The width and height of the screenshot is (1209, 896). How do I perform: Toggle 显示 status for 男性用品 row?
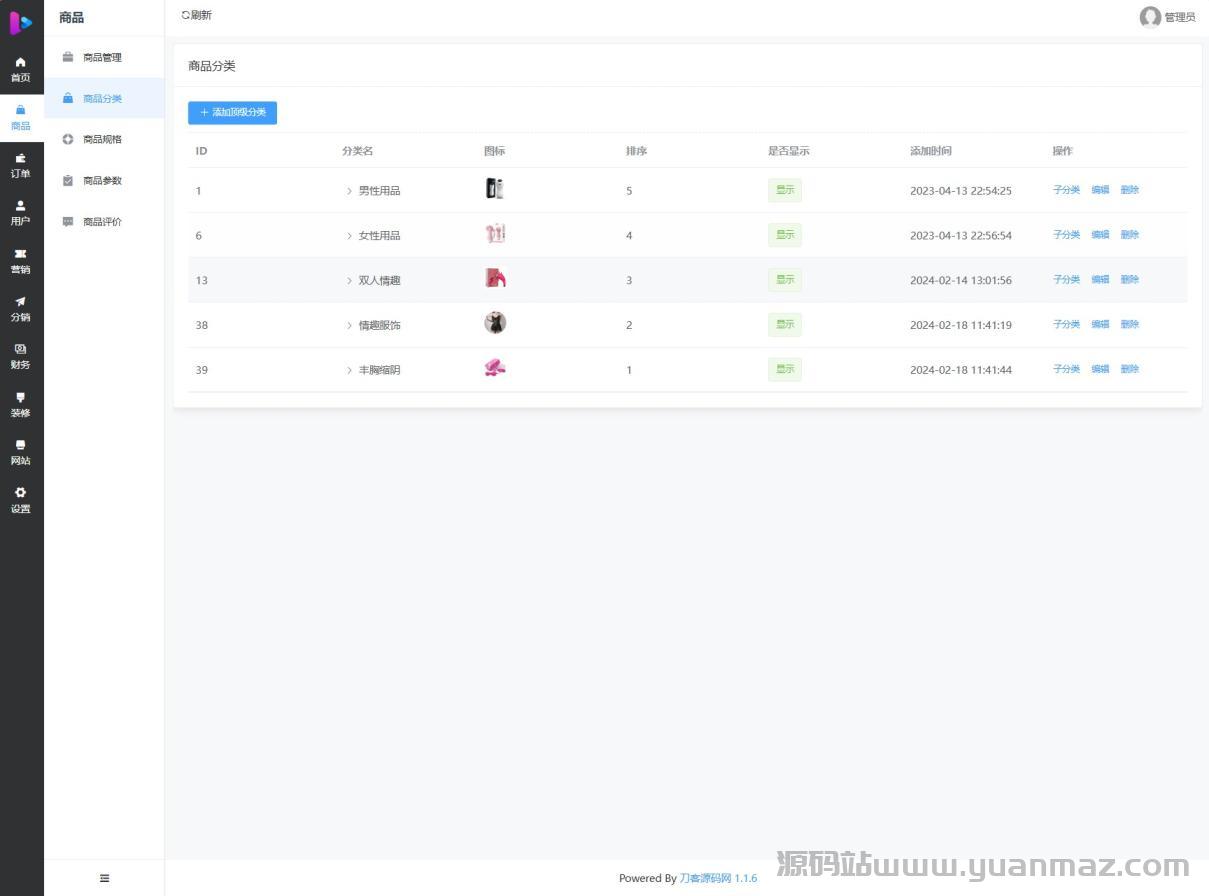tap(784, 190)
